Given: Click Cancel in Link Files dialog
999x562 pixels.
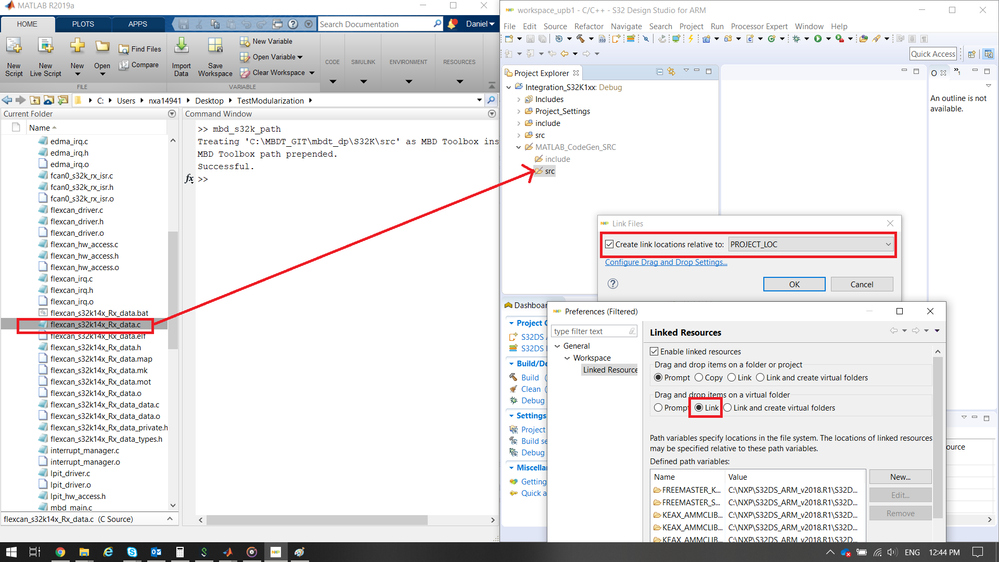Looking at the screenshot, I should [861, 284].
